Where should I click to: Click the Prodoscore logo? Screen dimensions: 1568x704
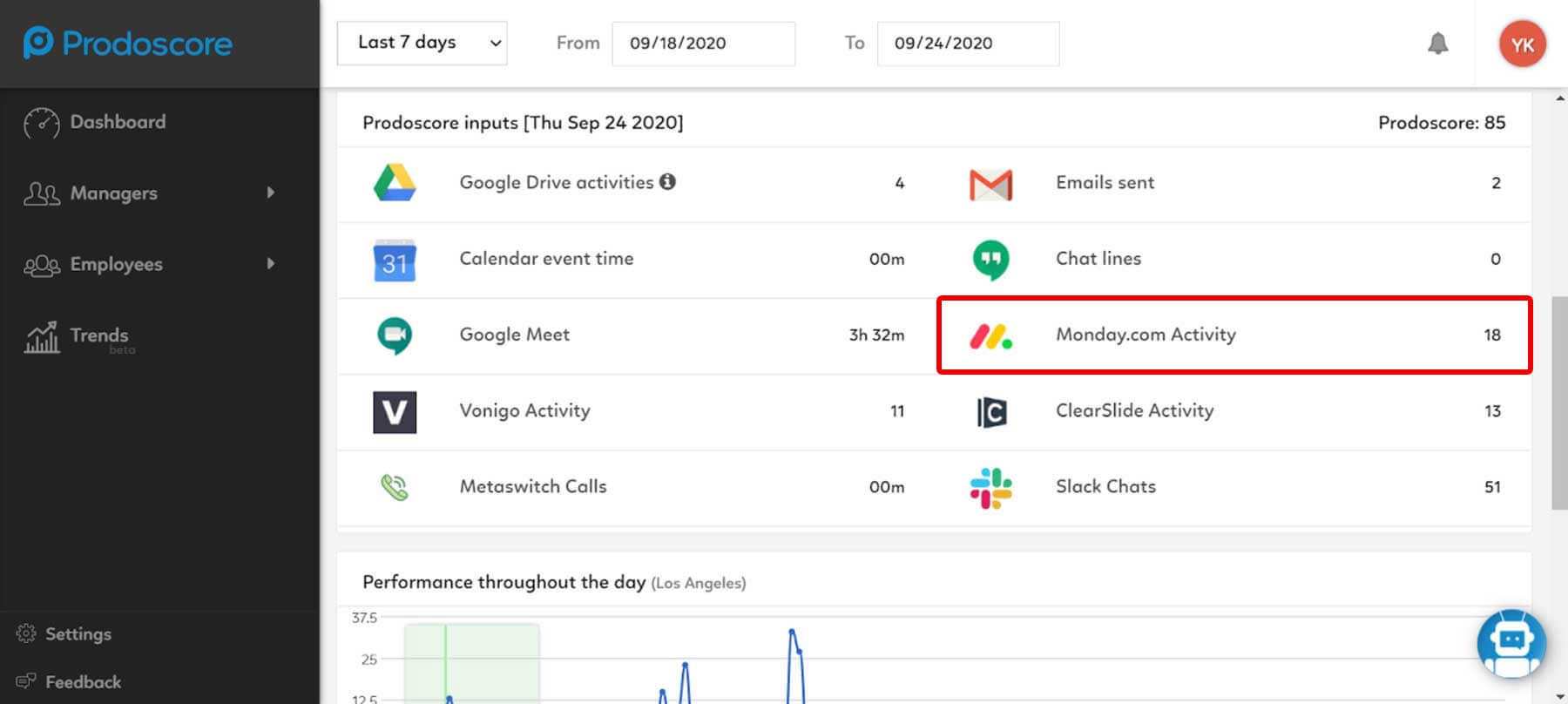[x=128, y=43]
